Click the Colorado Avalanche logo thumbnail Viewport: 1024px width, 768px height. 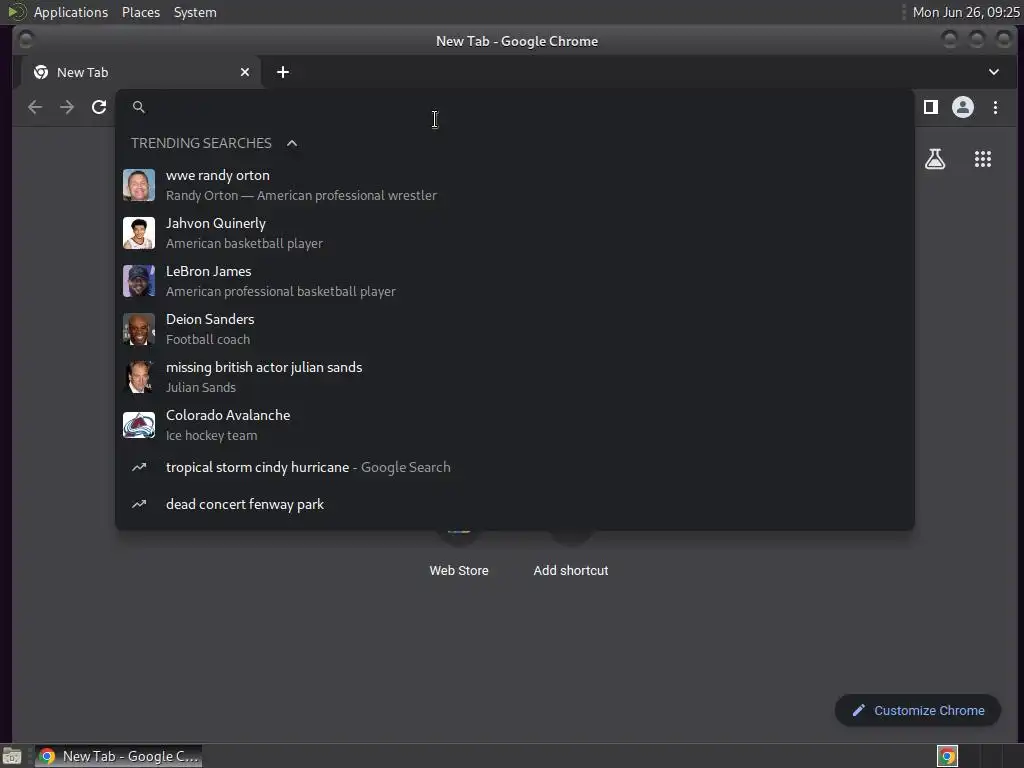click(x=139, y=425)
